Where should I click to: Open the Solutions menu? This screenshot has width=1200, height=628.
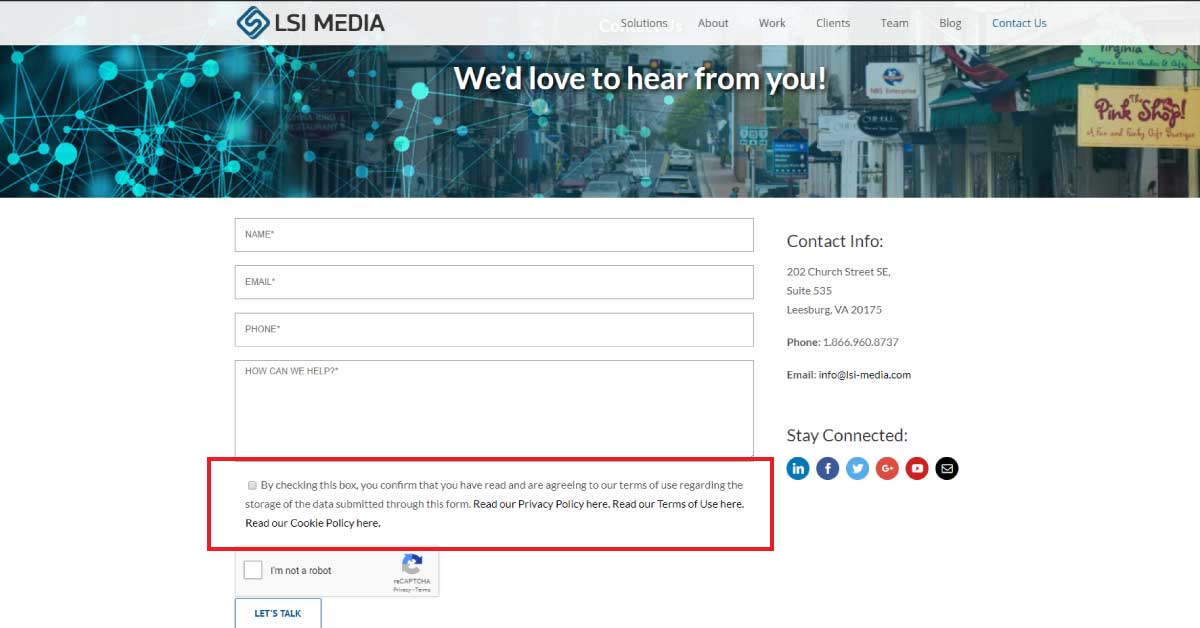(643, 23)
